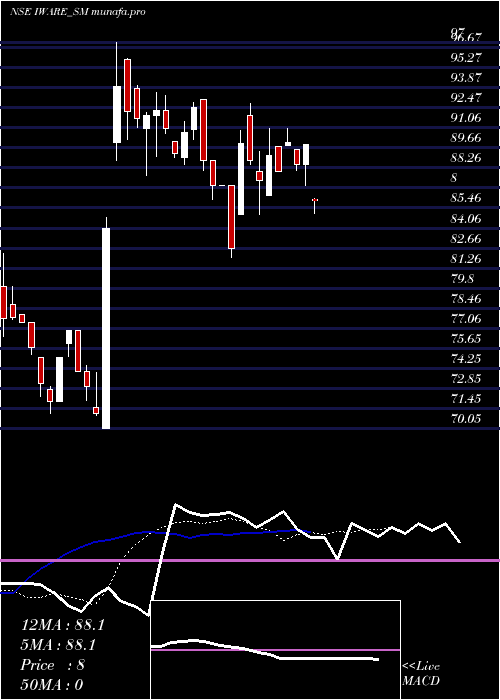The width and height of the screenshot is (500, 700).
Task: Click the tall white gap-up candlestick
Action: tap(106, 328)
